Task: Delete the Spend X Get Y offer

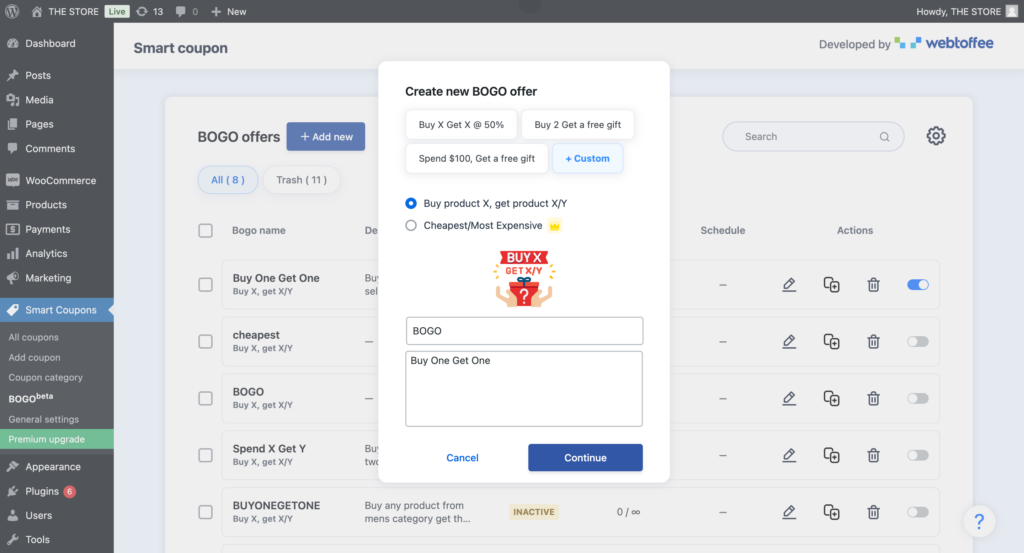Action: click(873, 455)
